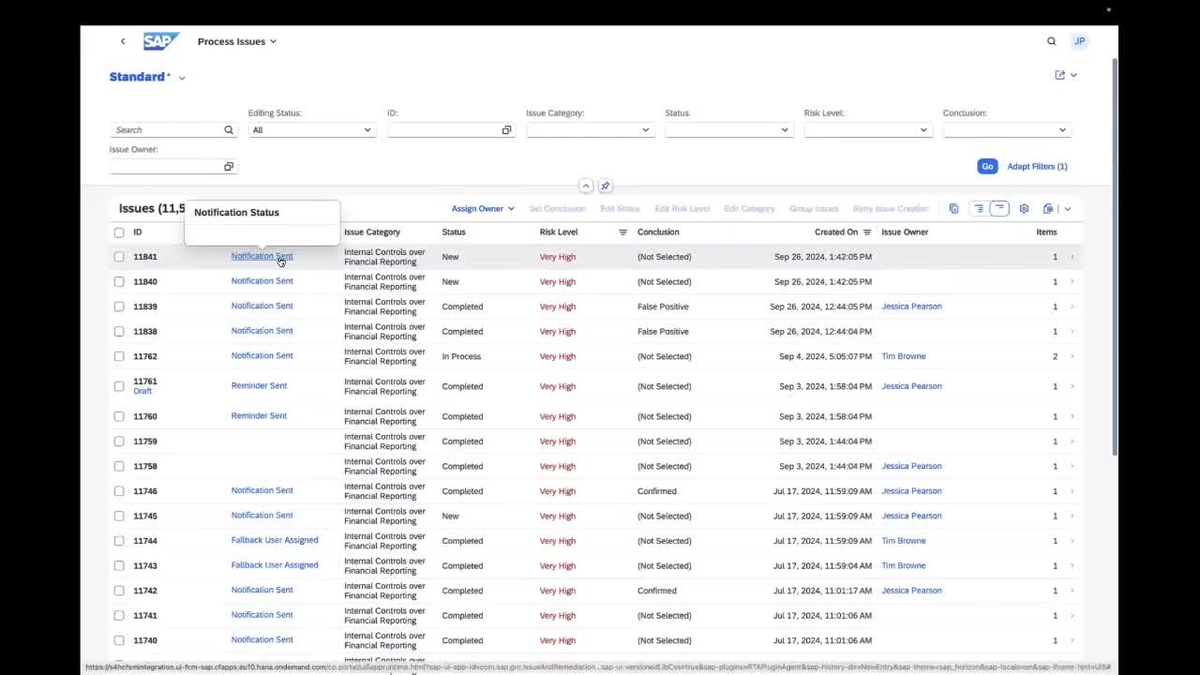The width and height of the screenshot is (1200, 675).
Task: Open the Editing Status dropdown
Action: [x=312, y=129]
